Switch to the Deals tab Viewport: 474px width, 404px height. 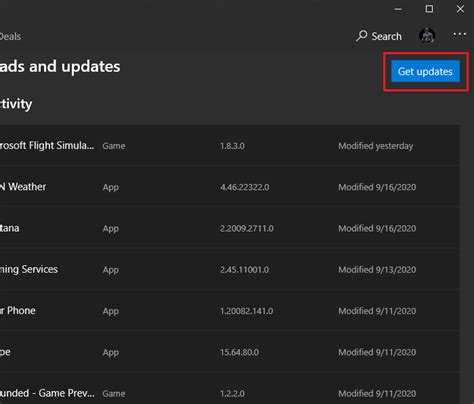(10, 36)
